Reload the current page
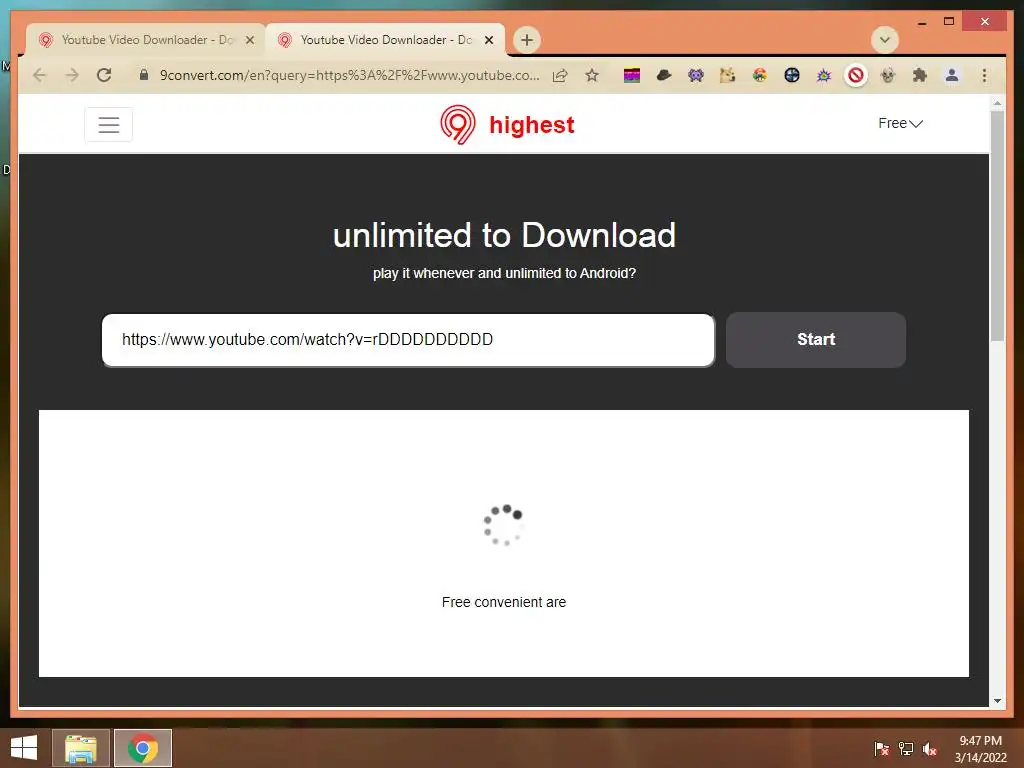The image size is (1024, 768). (x=104, y=75)
